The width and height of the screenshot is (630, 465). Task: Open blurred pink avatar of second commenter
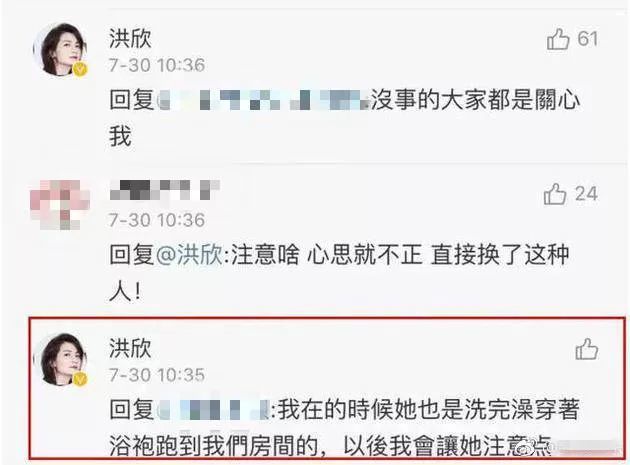(x=60, y=205)
